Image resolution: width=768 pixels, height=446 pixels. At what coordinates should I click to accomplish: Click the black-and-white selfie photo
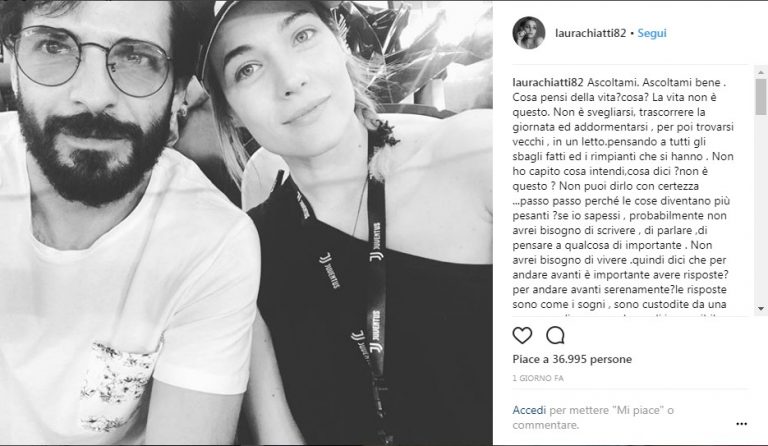click(246, 223)
